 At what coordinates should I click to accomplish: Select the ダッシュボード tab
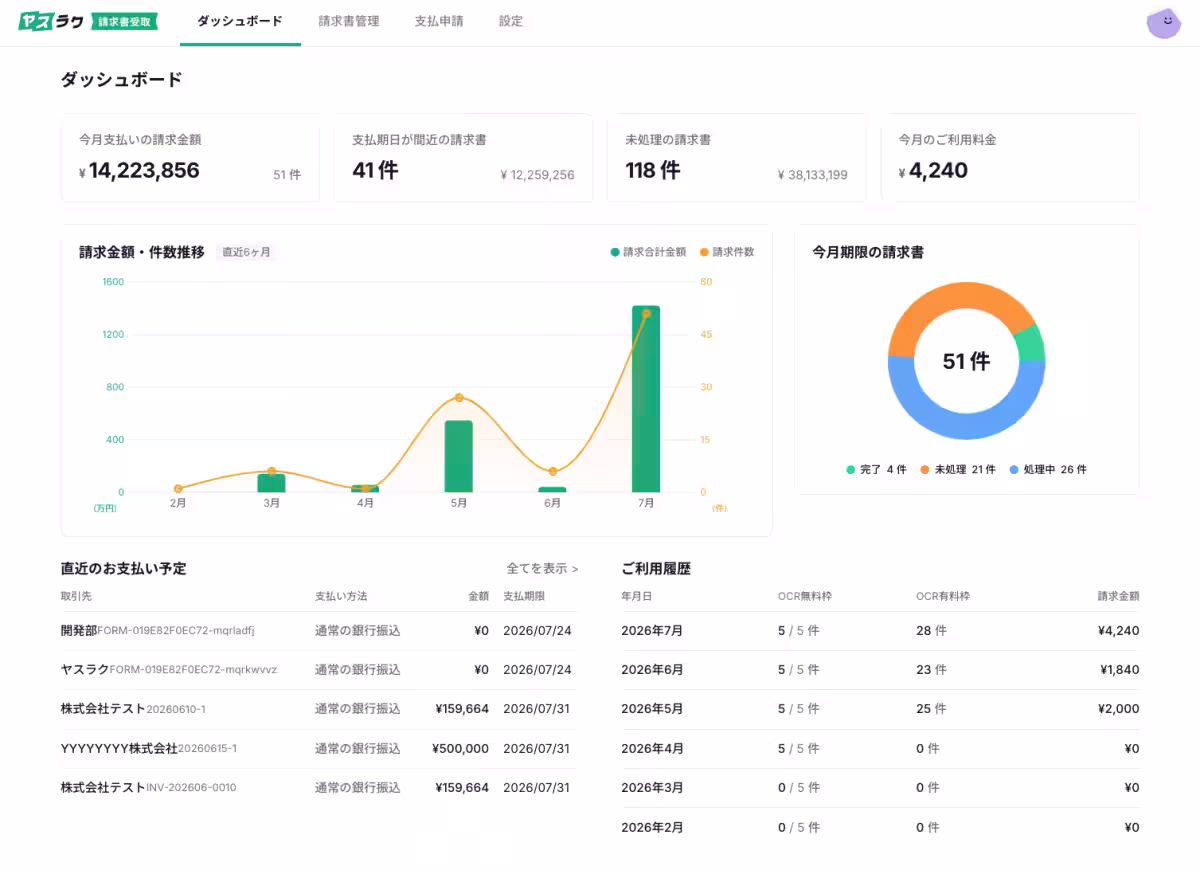pyautogui.click(x=240, y=21)
